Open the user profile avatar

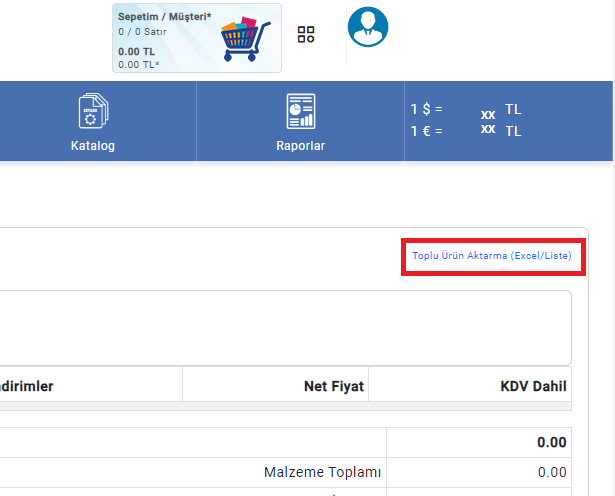click(367, 27)
